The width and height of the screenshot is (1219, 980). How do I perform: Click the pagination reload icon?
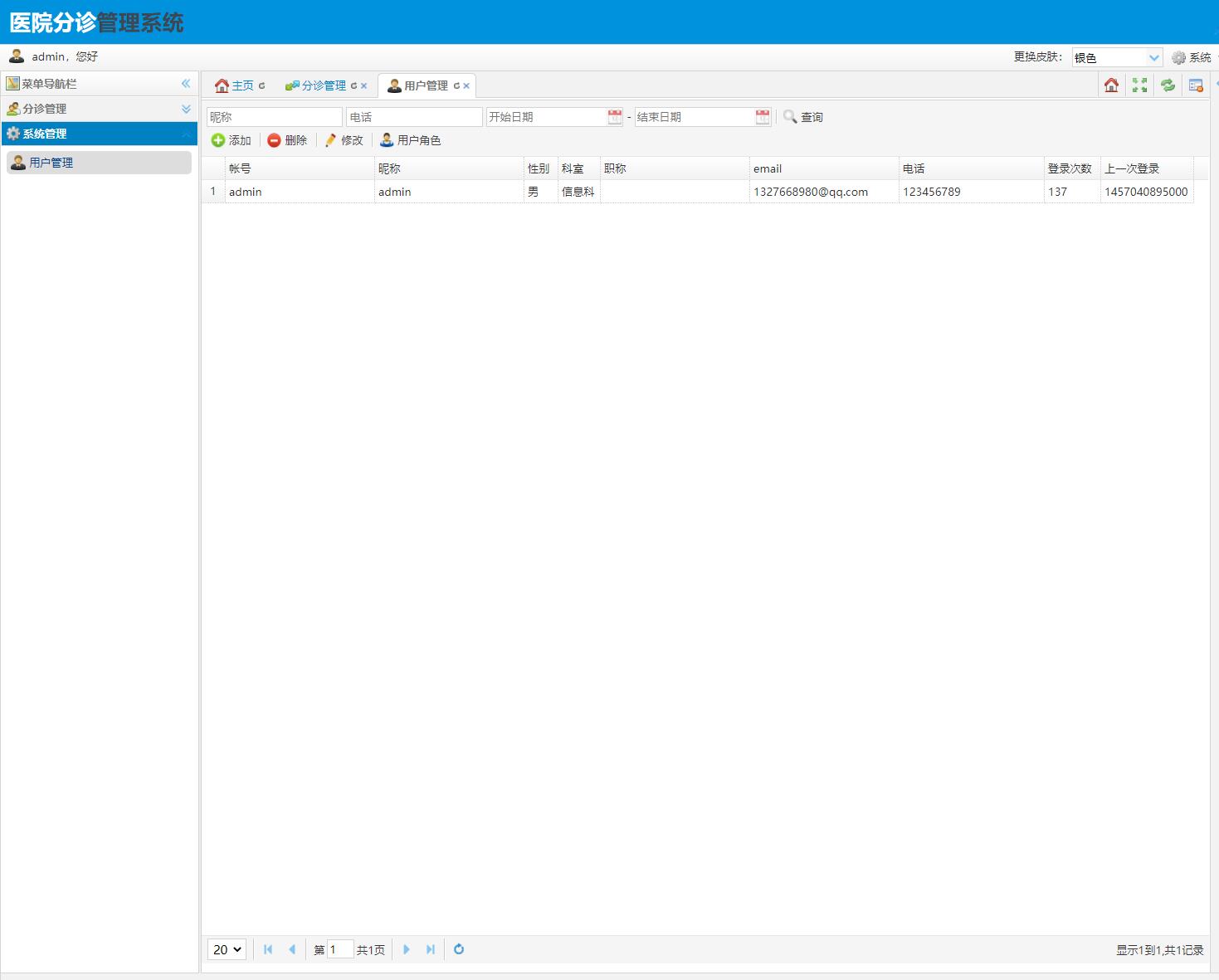coord(459,949)
